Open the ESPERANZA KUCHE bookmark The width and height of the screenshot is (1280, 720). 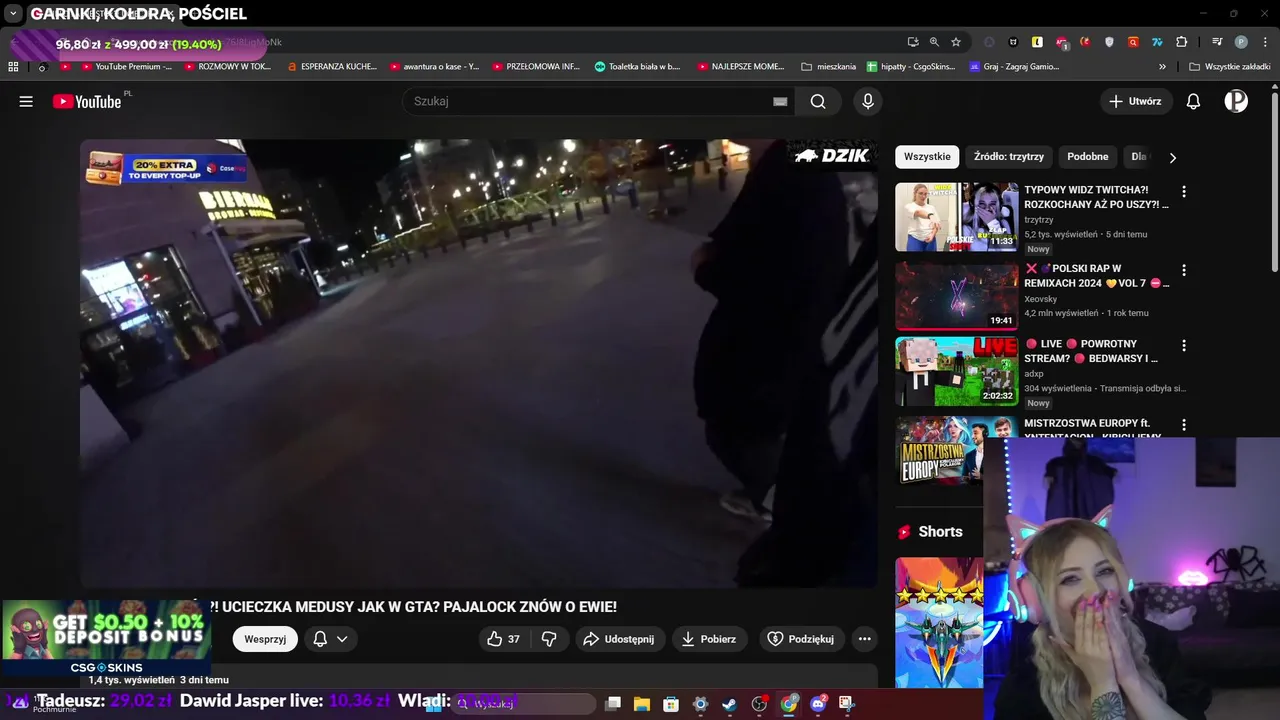coord(332,67)
